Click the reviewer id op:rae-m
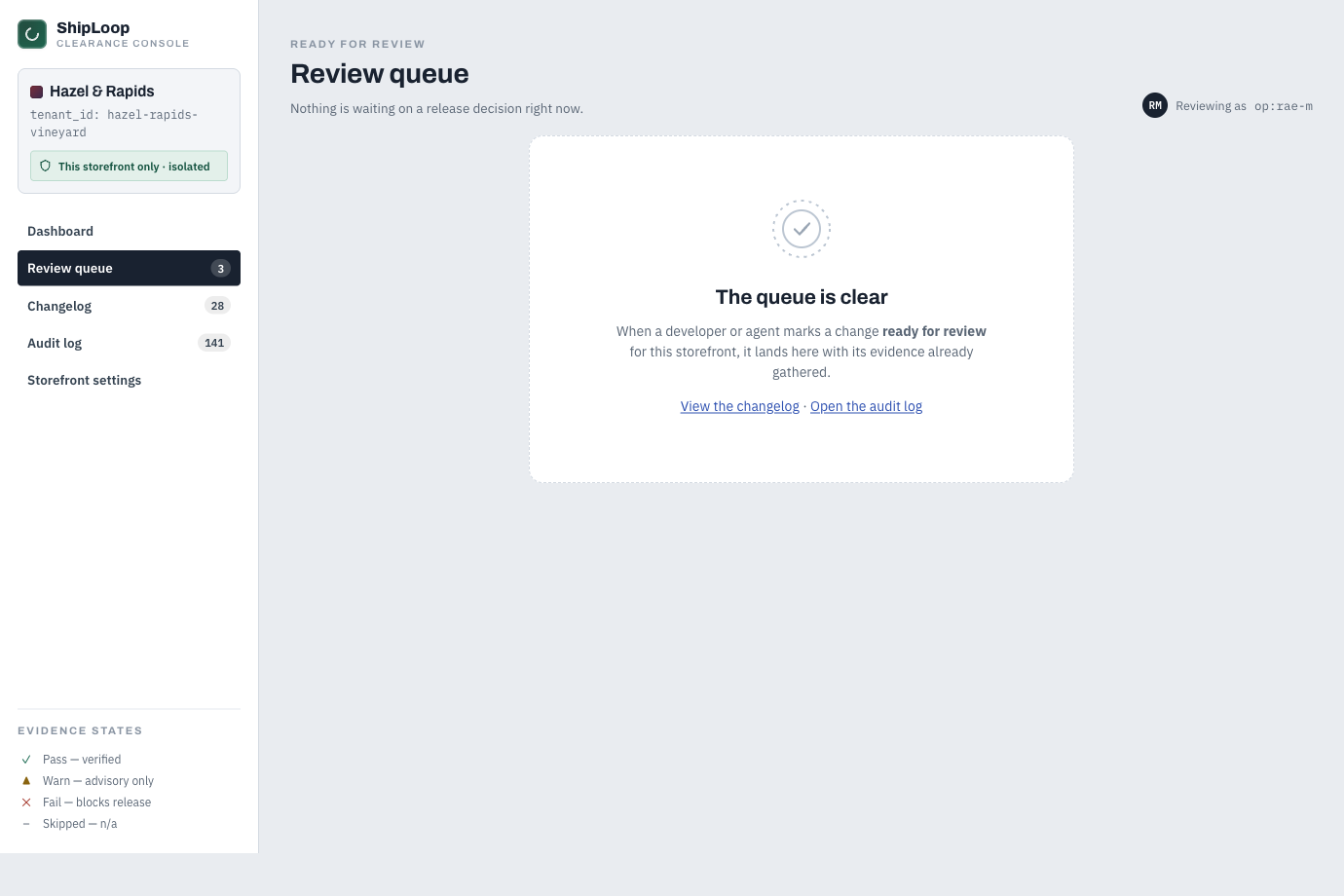 (1284, 106)
